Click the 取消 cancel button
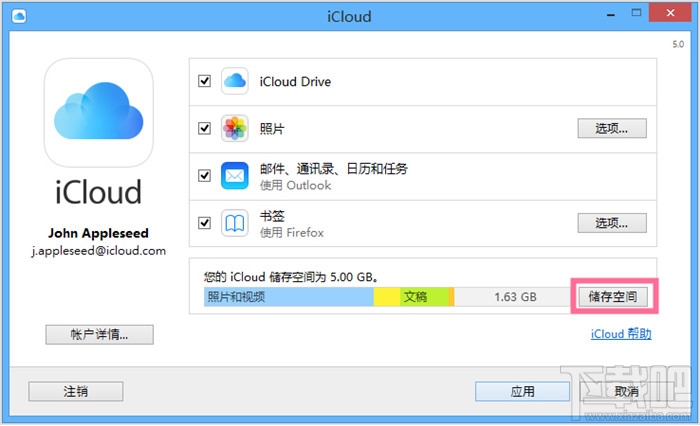 626,392
